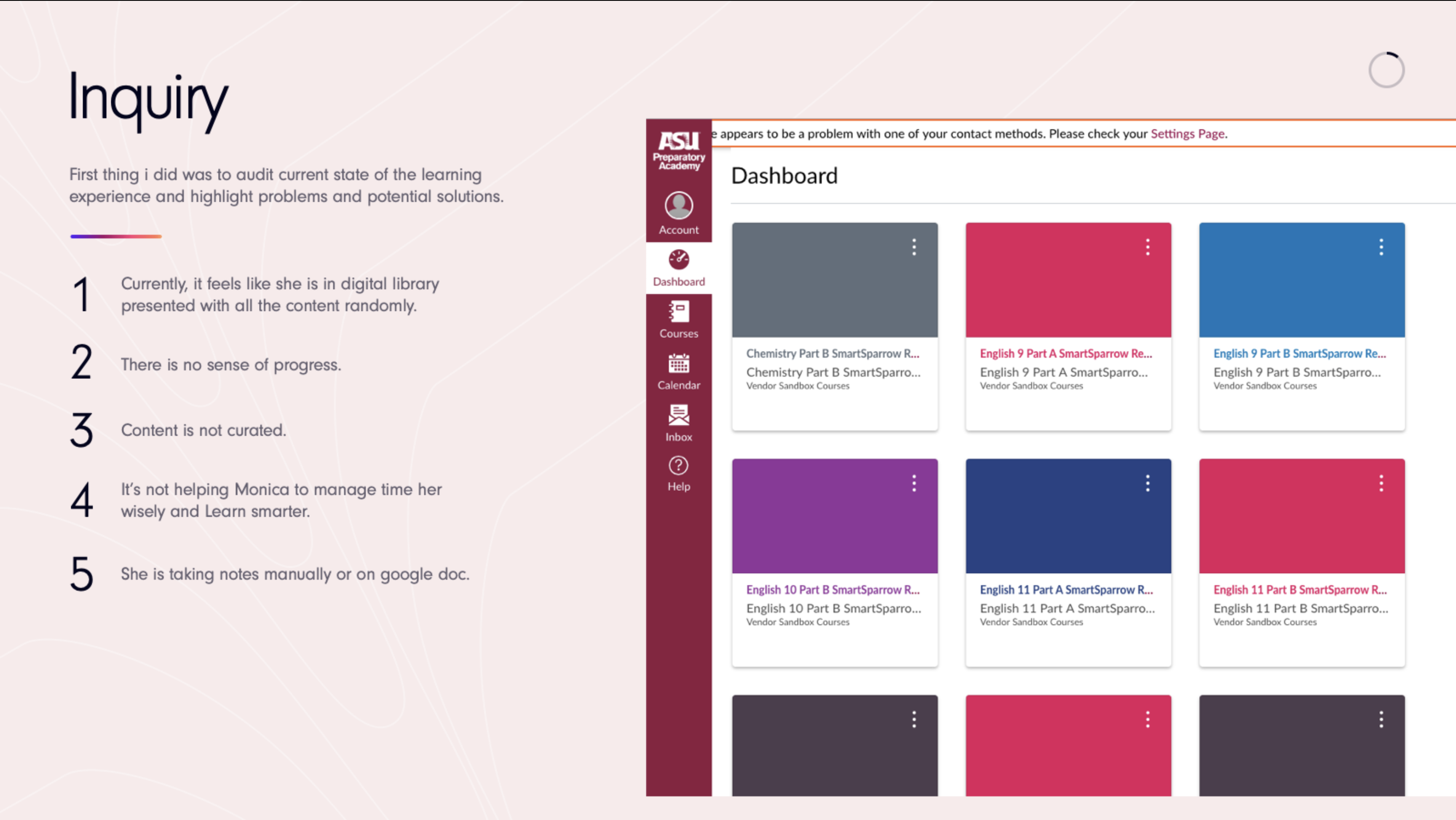Open the Inbox icon in sidebar
Screen dimensions: 1456x820
(678, 415)
